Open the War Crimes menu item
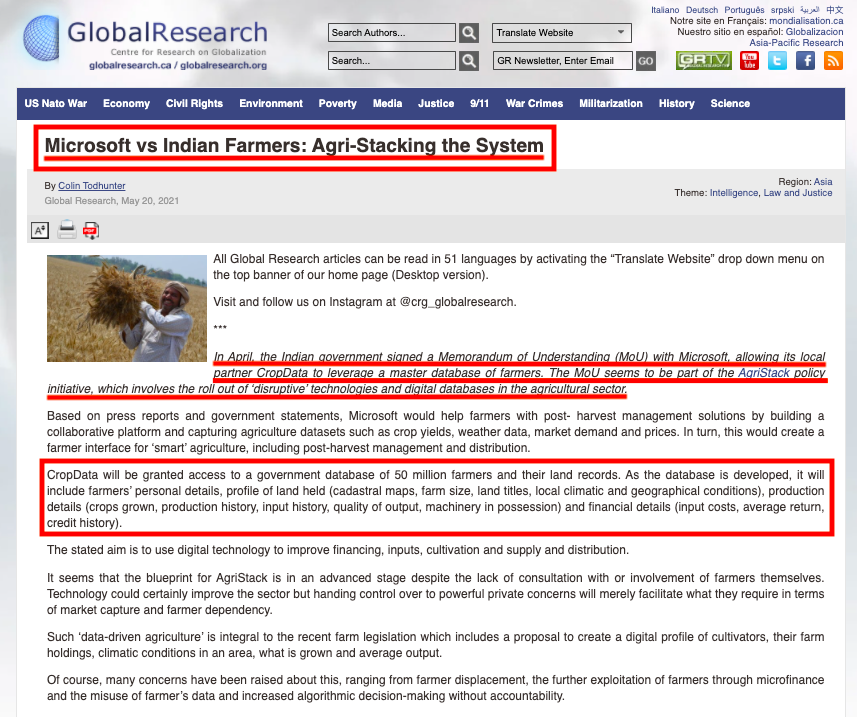 pos(535,103)
